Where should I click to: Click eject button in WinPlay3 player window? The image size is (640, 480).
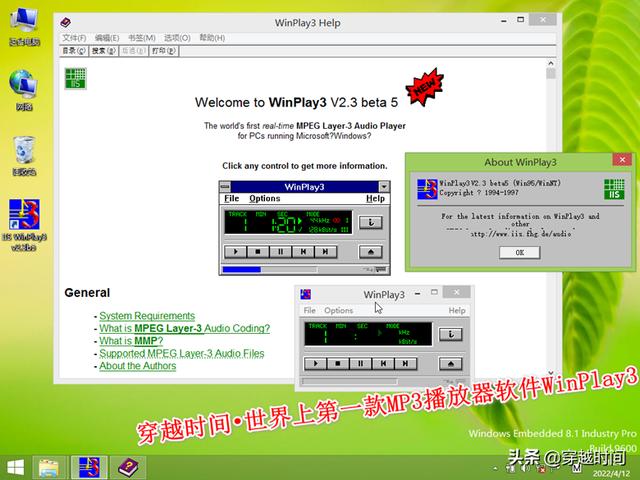coord(451,364)
